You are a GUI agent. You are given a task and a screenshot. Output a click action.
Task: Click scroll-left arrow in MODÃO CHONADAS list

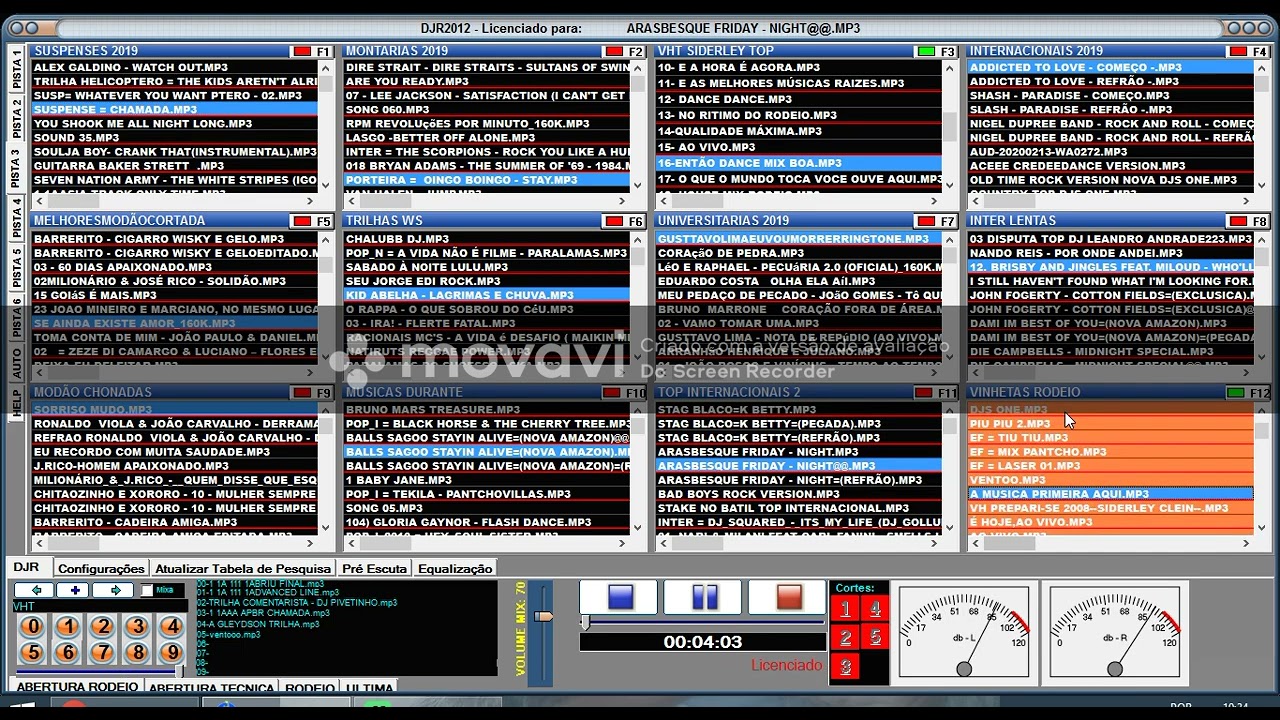(38, 543)
